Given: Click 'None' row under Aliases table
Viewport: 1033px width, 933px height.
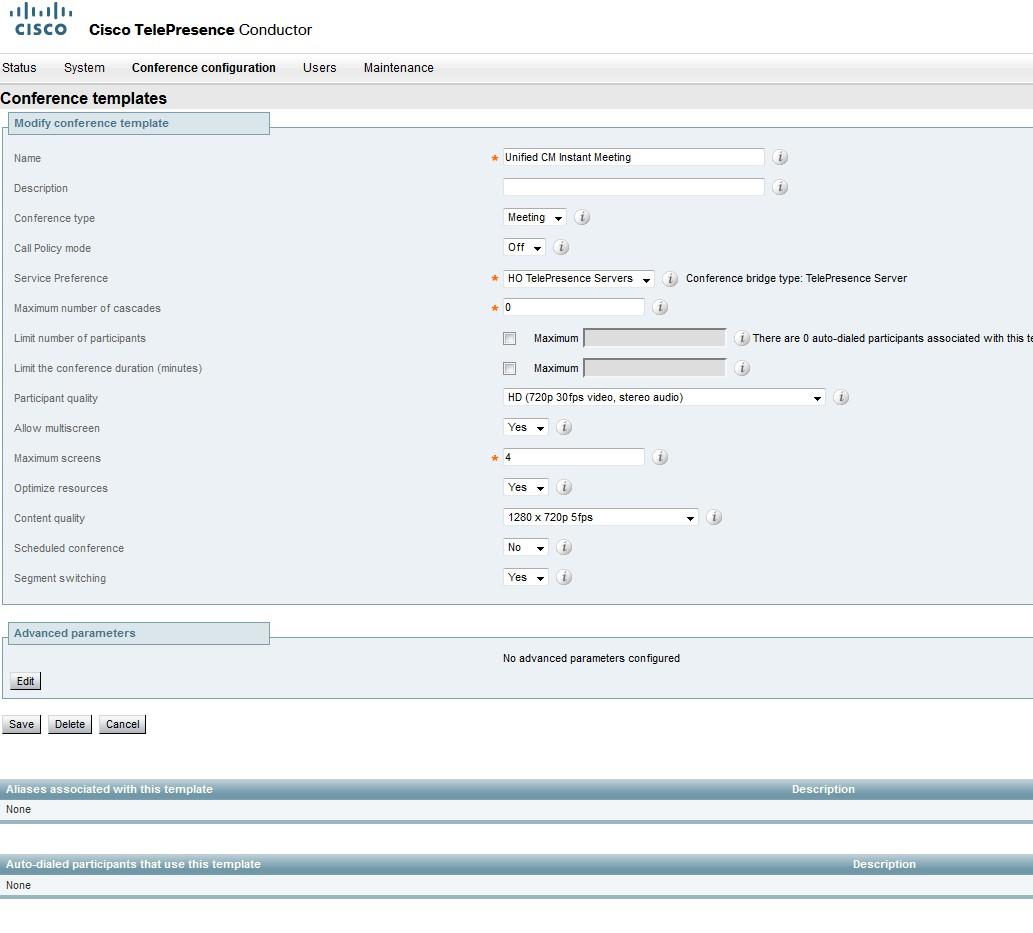Looking at the screenshot, I should [516, 810].
